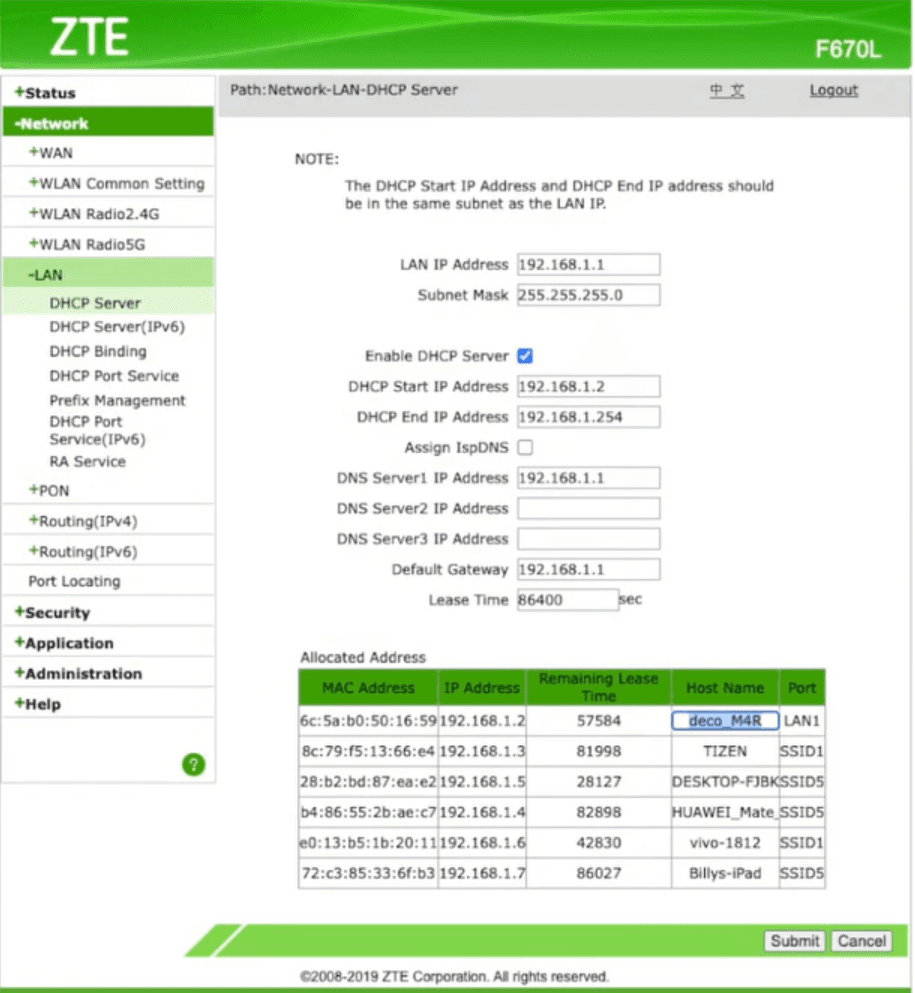This screenshot has height=993, width=915.
Task: Click MAC address 72:c3:85:33:6f:b3
Action: pyautogui.click(x=368, y=873)
